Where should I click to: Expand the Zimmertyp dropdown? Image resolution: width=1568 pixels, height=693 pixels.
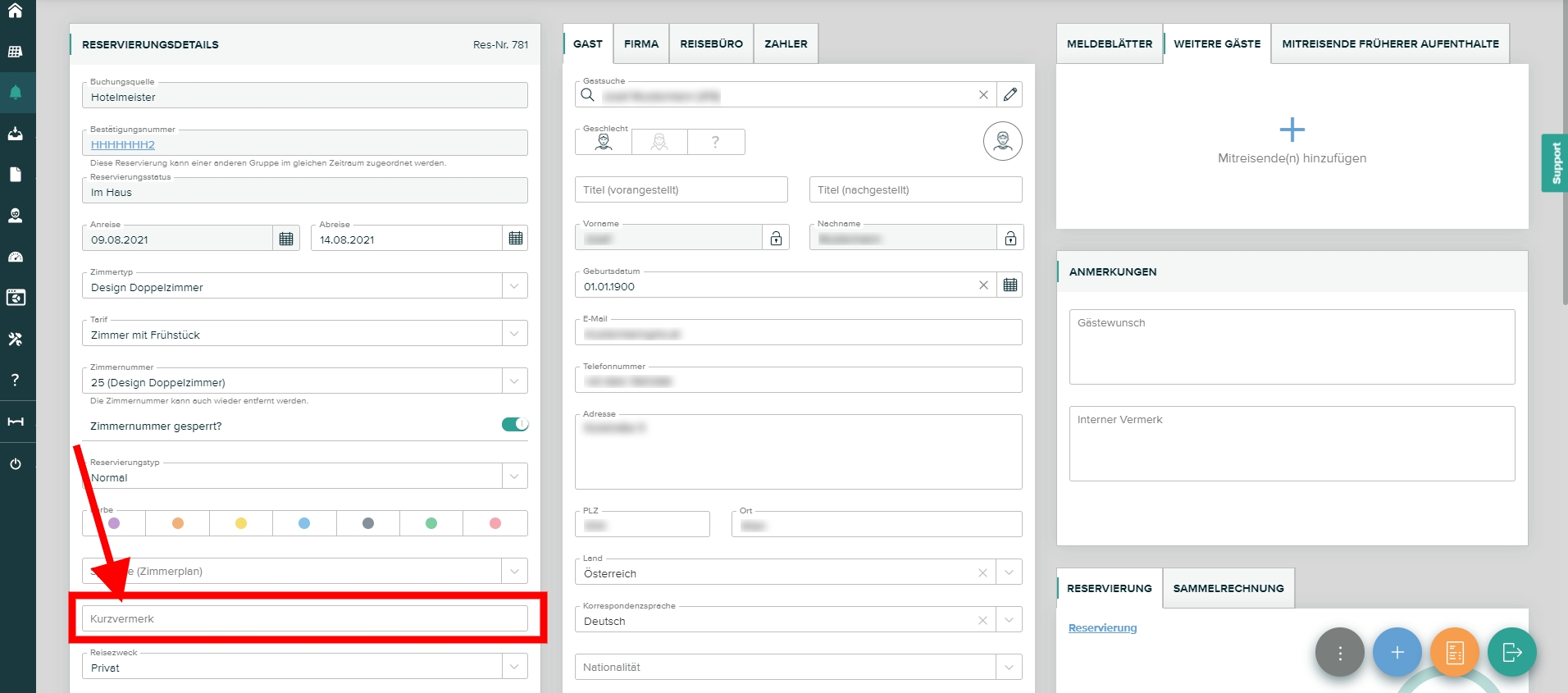[514, 286]
